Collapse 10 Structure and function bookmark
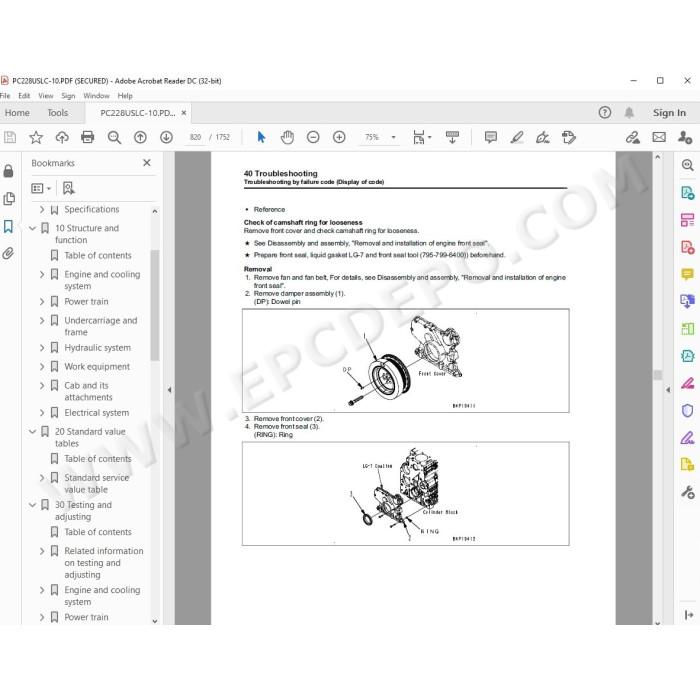The height and width of the screenshot is (700, 700). [33, 228]
